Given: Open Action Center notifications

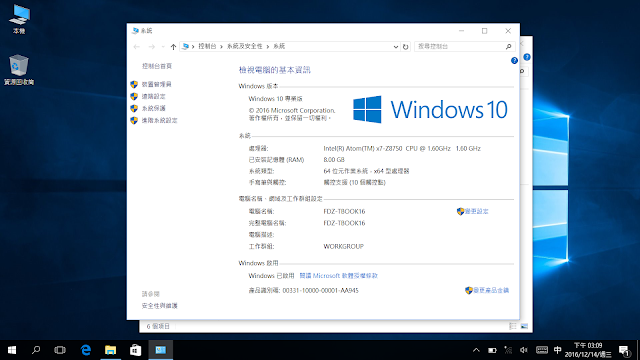Looking at the screenshot, I should (x=624, y=351).
